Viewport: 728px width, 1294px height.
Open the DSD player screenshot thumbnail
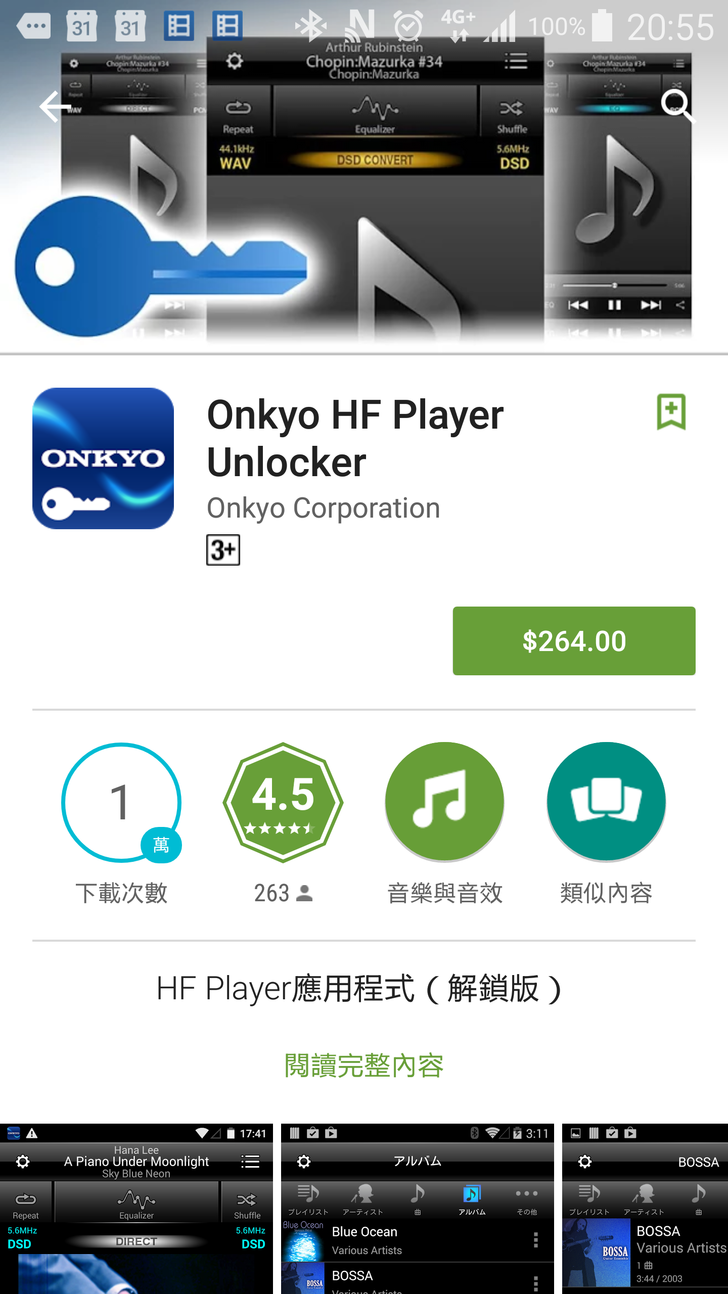point(136,1209)
